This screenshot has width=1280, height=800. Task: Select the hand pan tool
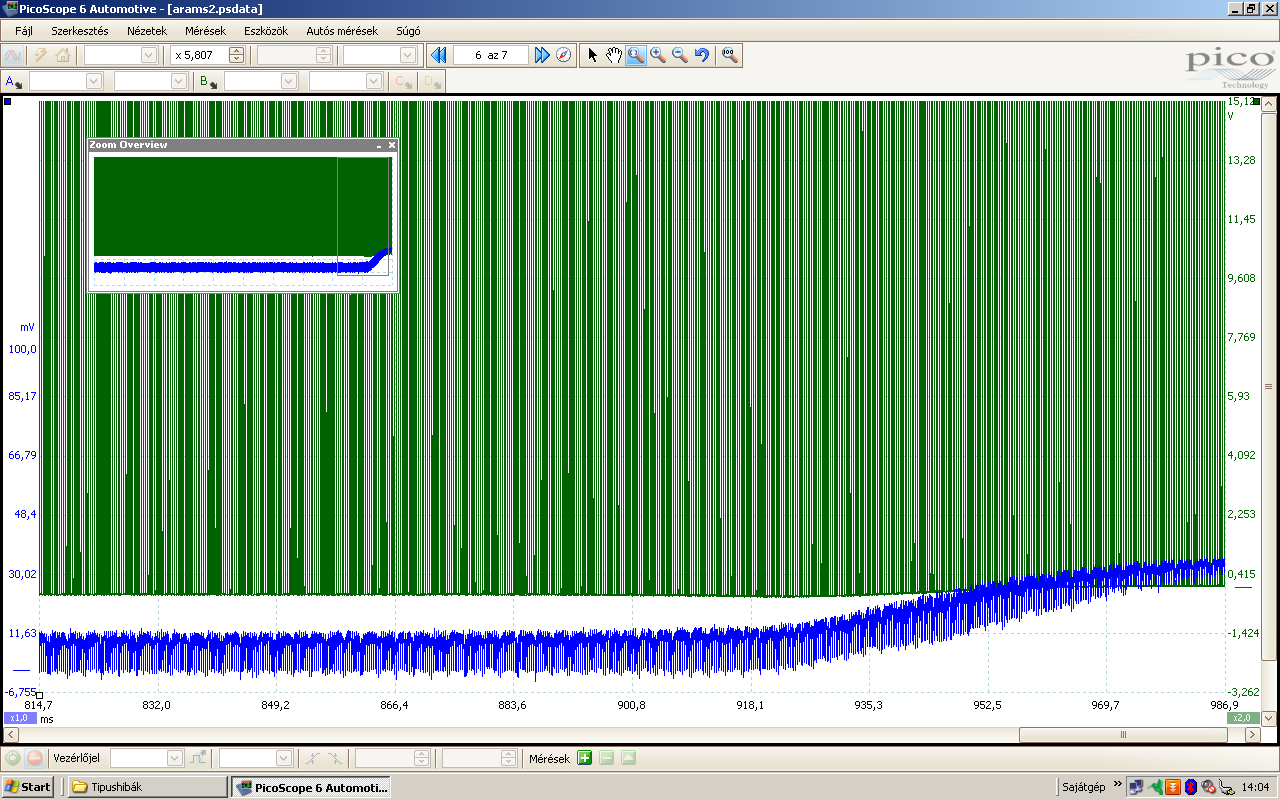pos(614,56)
